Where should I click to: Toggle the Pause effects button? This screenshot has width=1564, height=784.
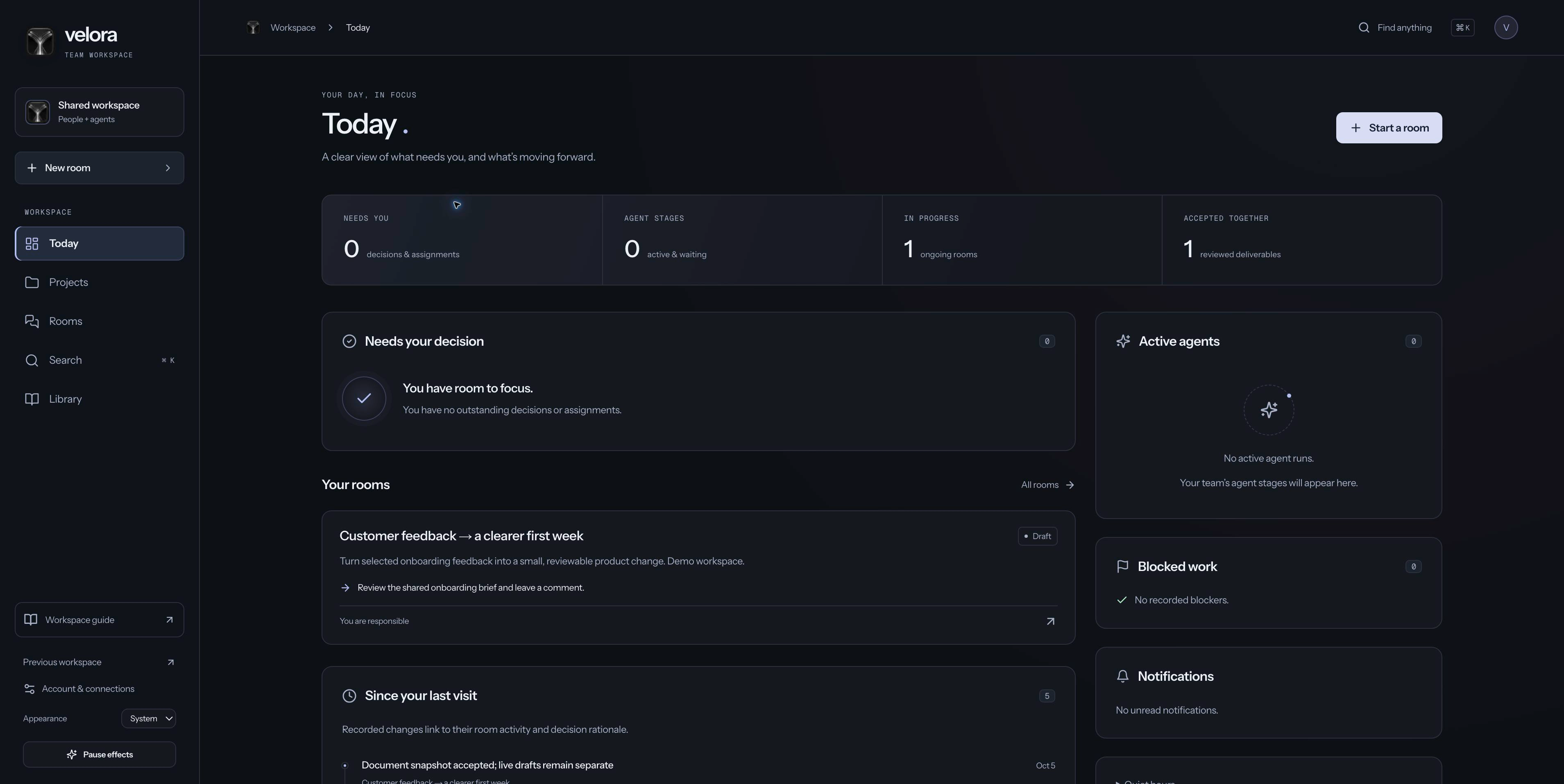[x=100, y=754]
